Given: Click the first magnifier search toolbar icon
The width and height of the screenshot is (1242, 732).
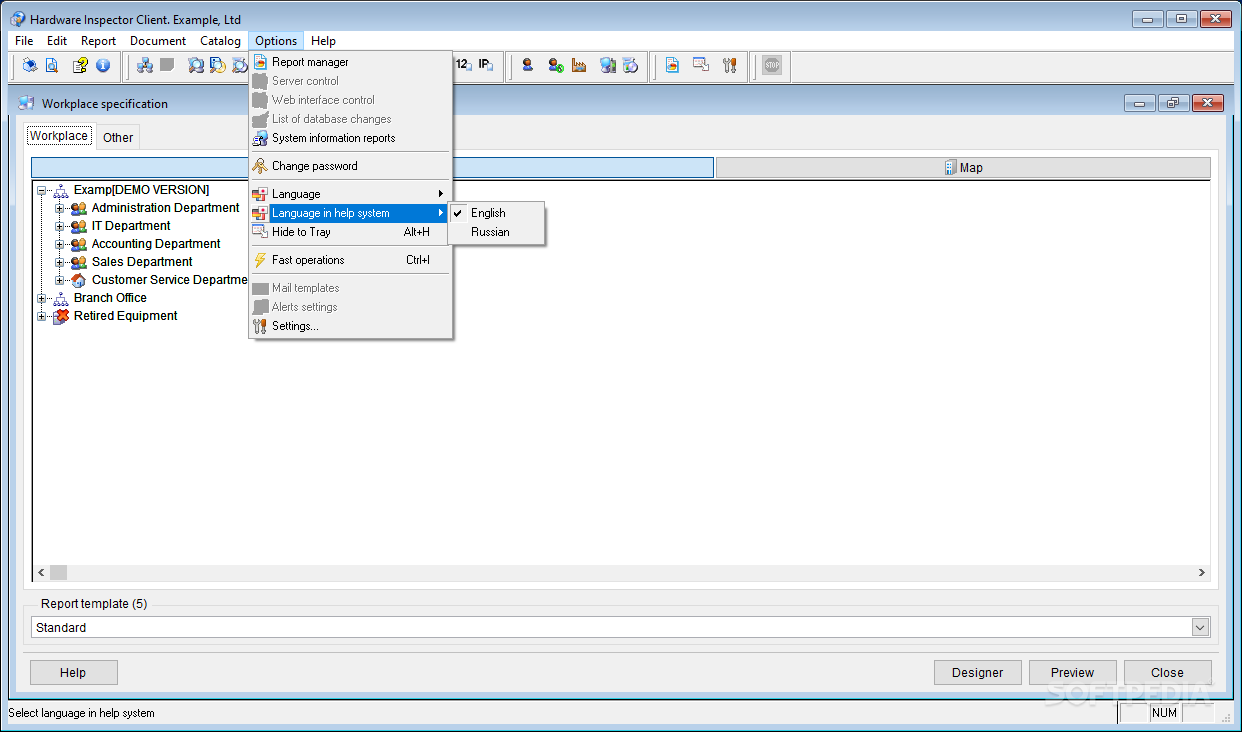Looking at the screenshot, I should (x=196, y=66).
